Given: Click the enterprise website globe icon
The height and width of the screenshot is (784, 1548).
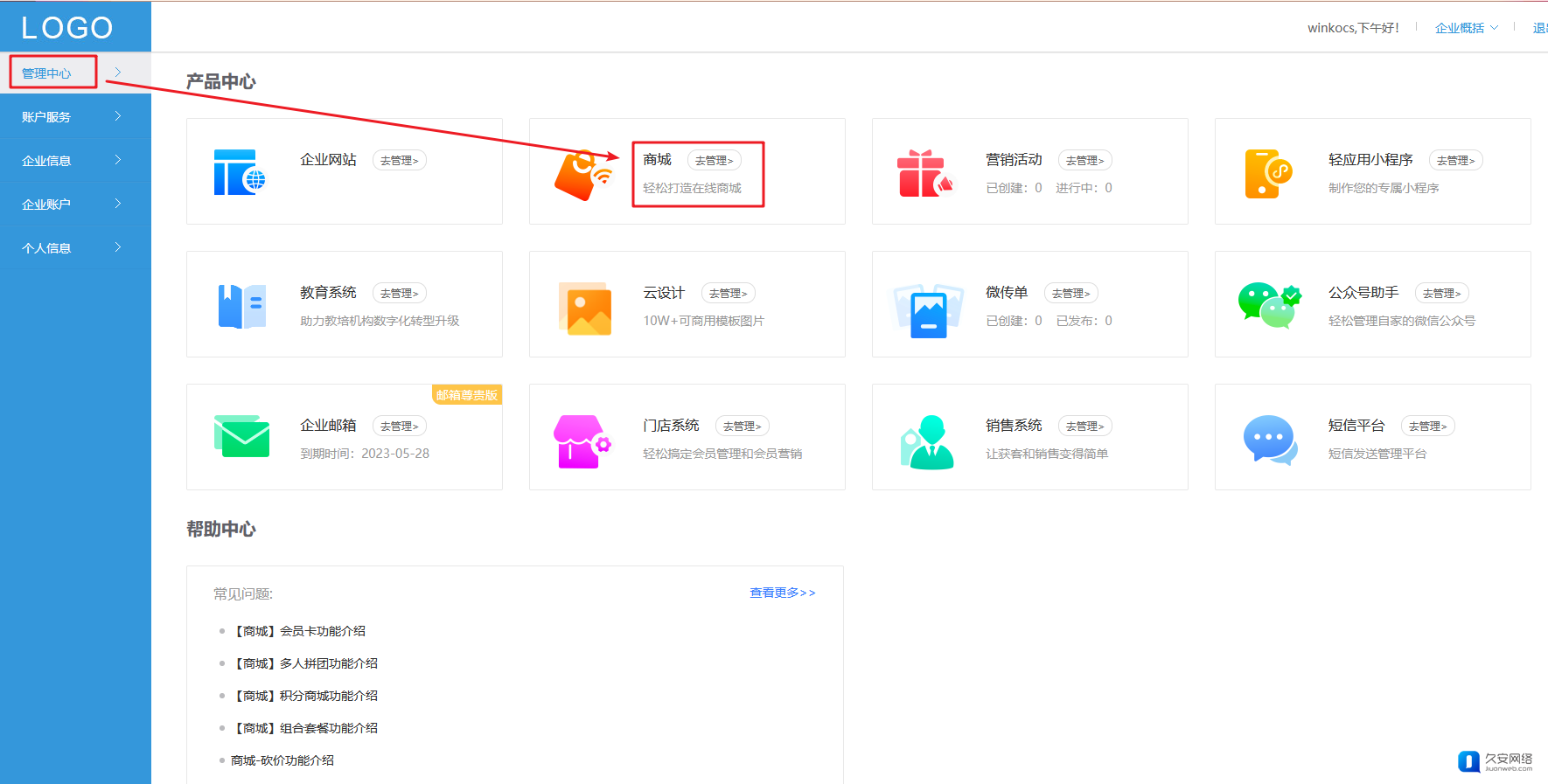Looking at the screenshot, I should 239,173.
